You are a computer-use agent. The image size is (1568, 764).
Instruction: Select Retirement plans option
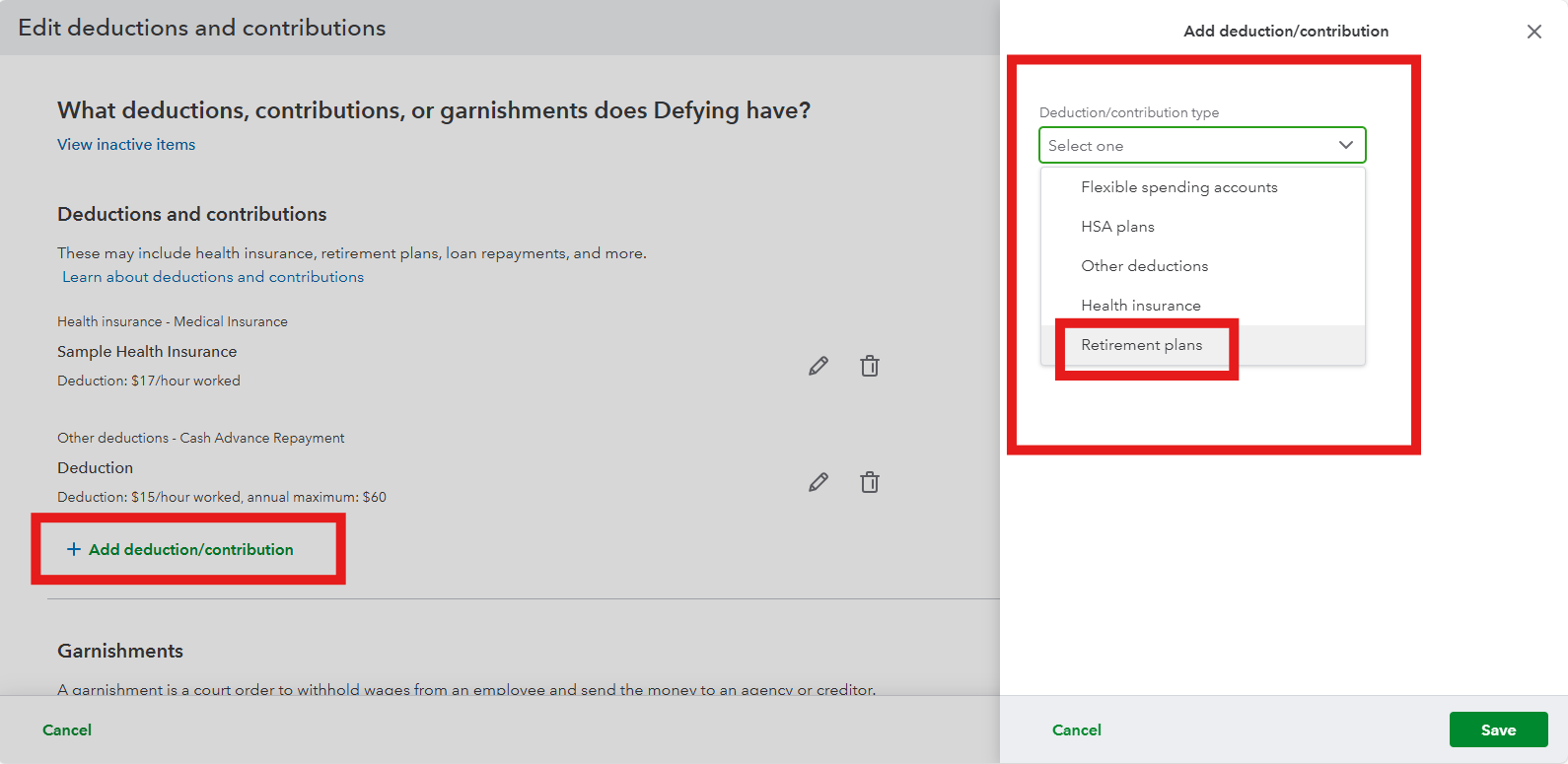point(1141,345)
